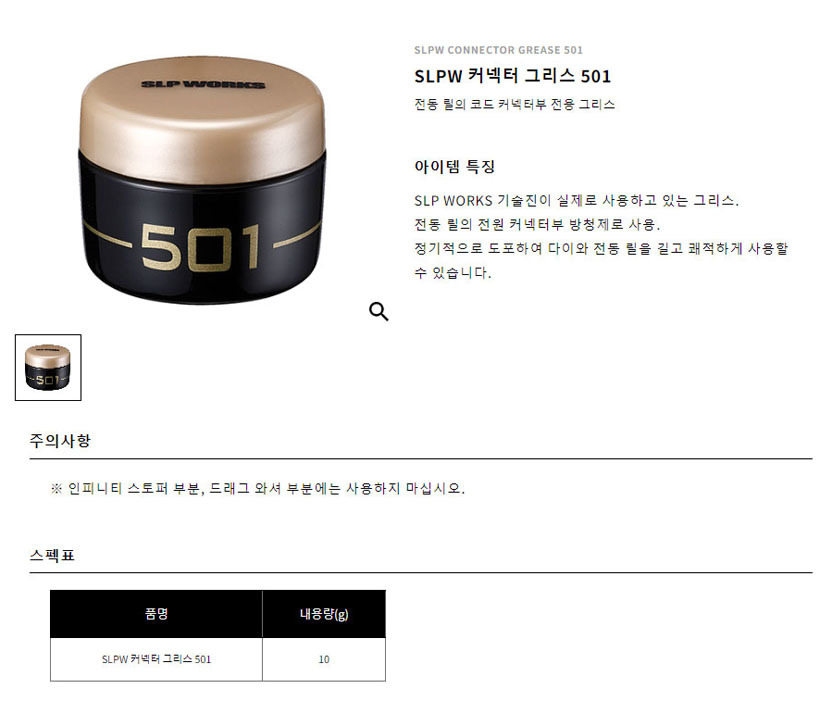Click the 정기적으로 도포하여 description line
This screenshot has width=820, height=701.
601,260
